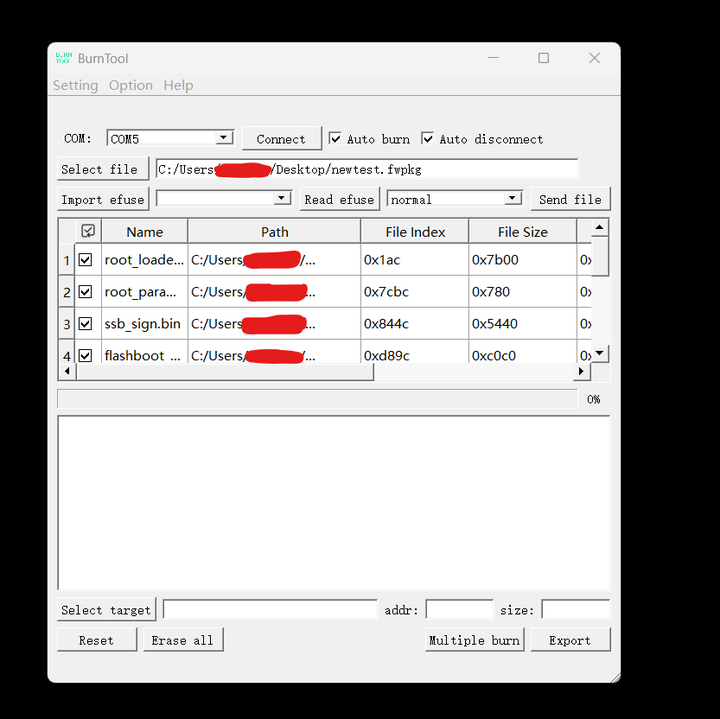Click the addr input field
The width and height of the screenshot is (720, 719).
click(459, 610)
